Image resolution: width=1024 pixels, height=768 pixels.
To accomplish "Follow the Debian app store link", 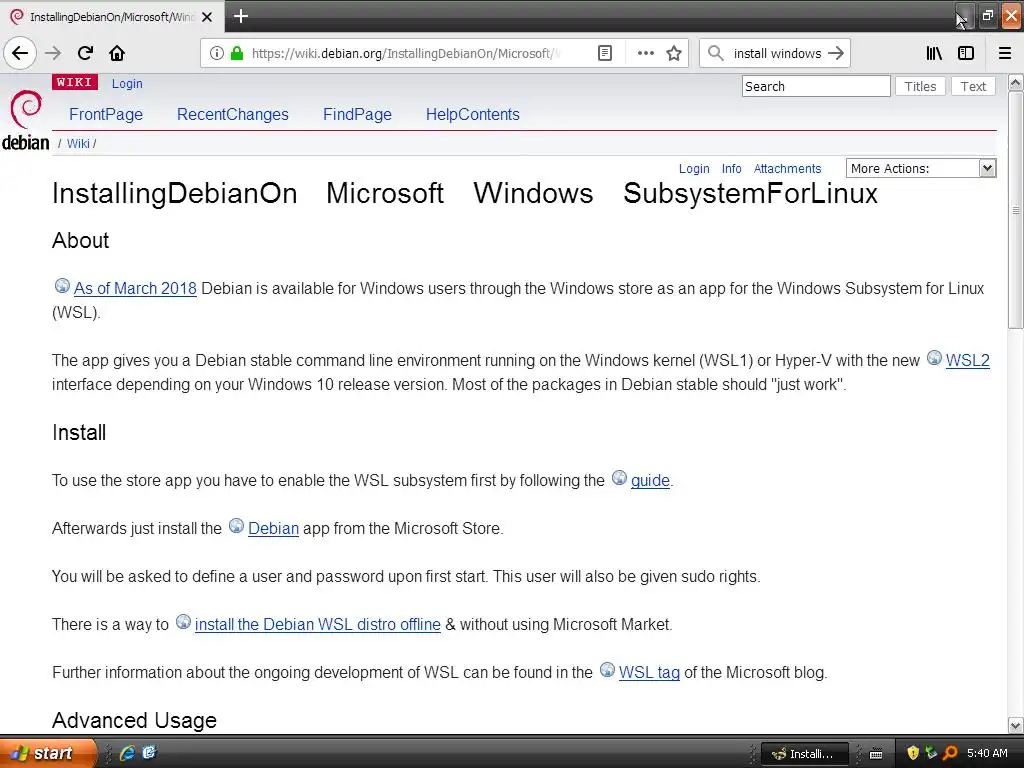I will click(x=273, y=528).
